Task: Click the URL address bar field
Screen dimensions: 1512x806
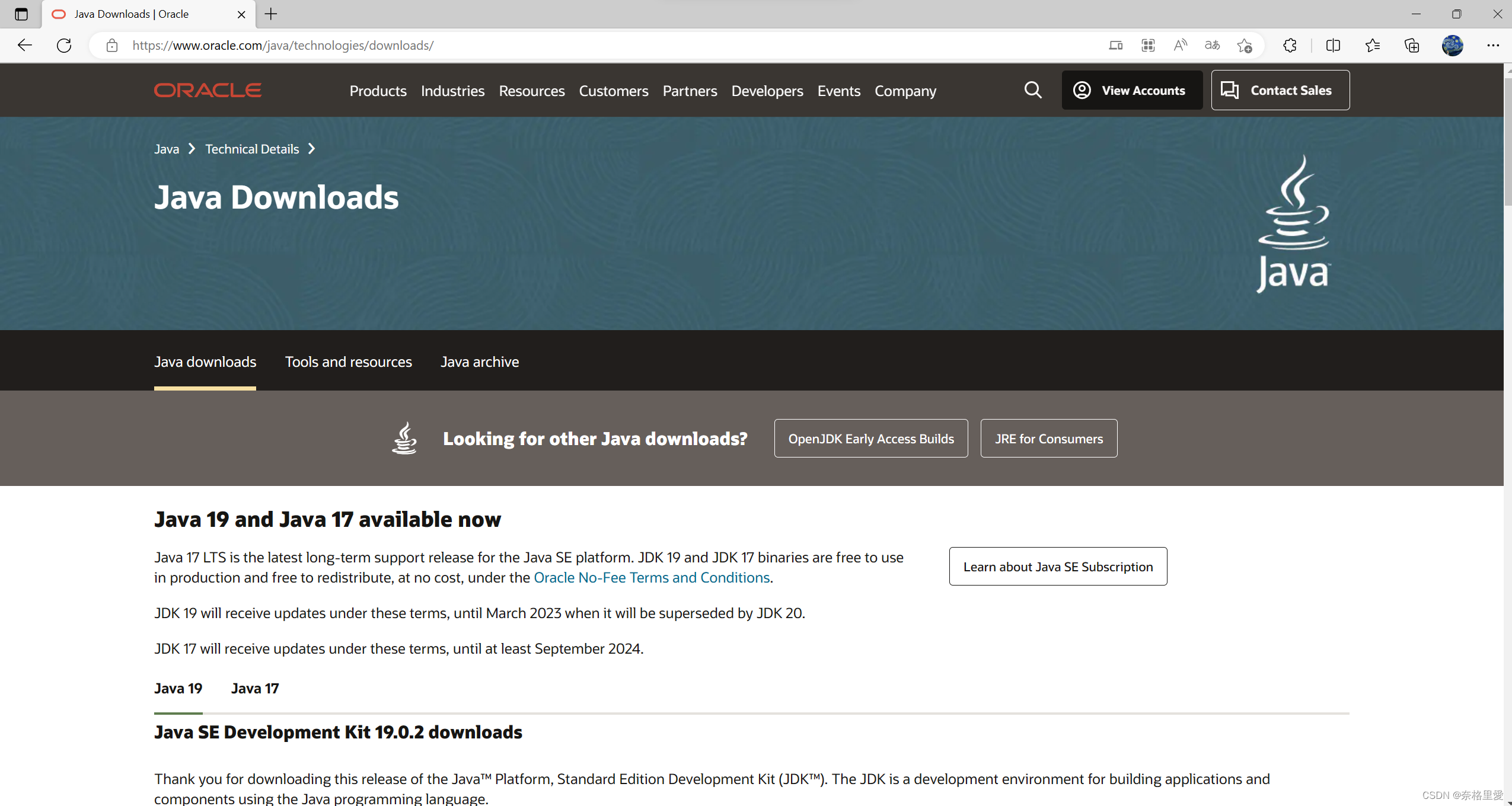Action: (x=593, y=46)
